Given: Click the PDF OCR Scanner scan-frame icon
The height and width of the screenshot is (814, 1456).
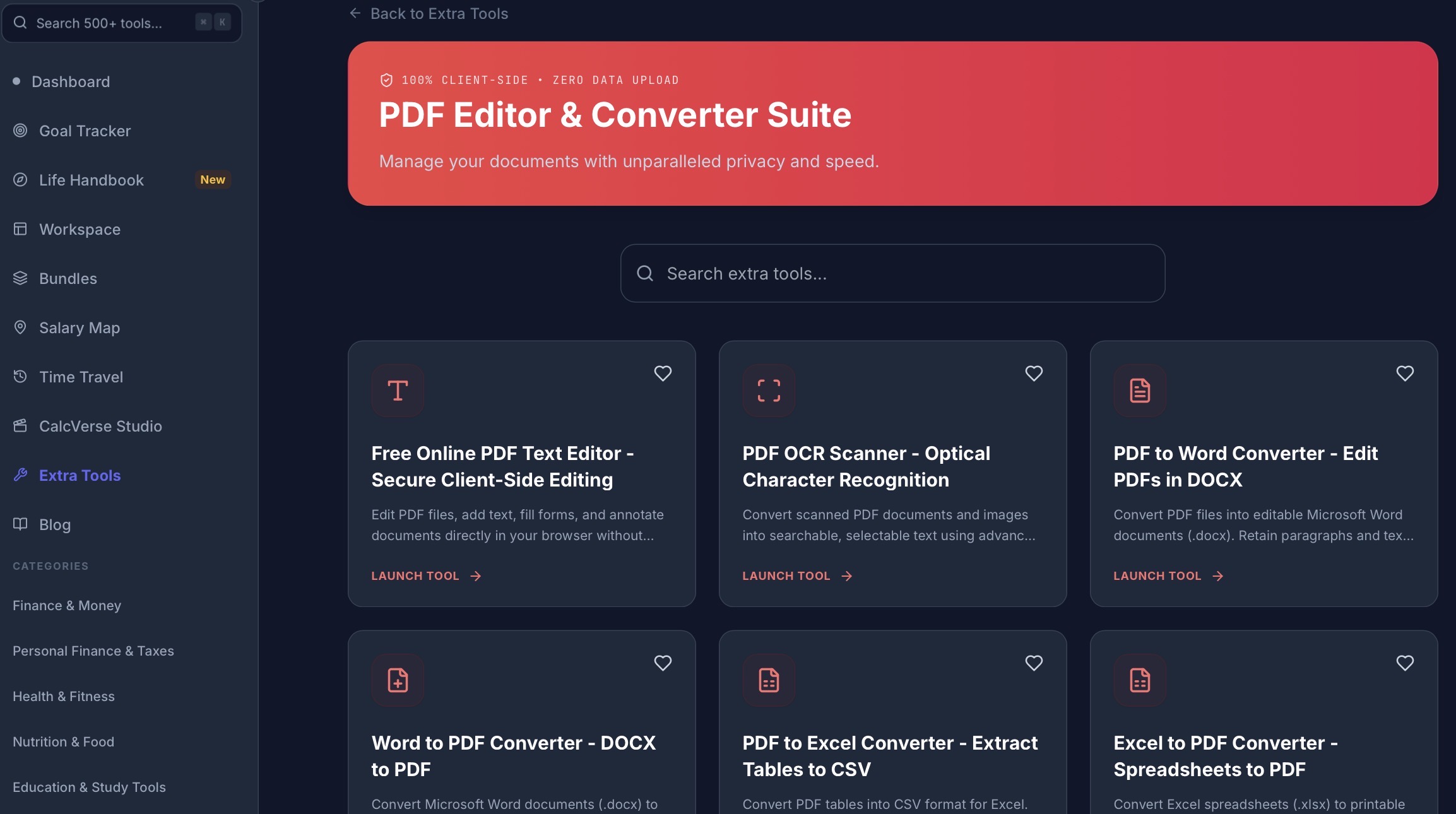Looking at the screenshot, I should point(769,391).
